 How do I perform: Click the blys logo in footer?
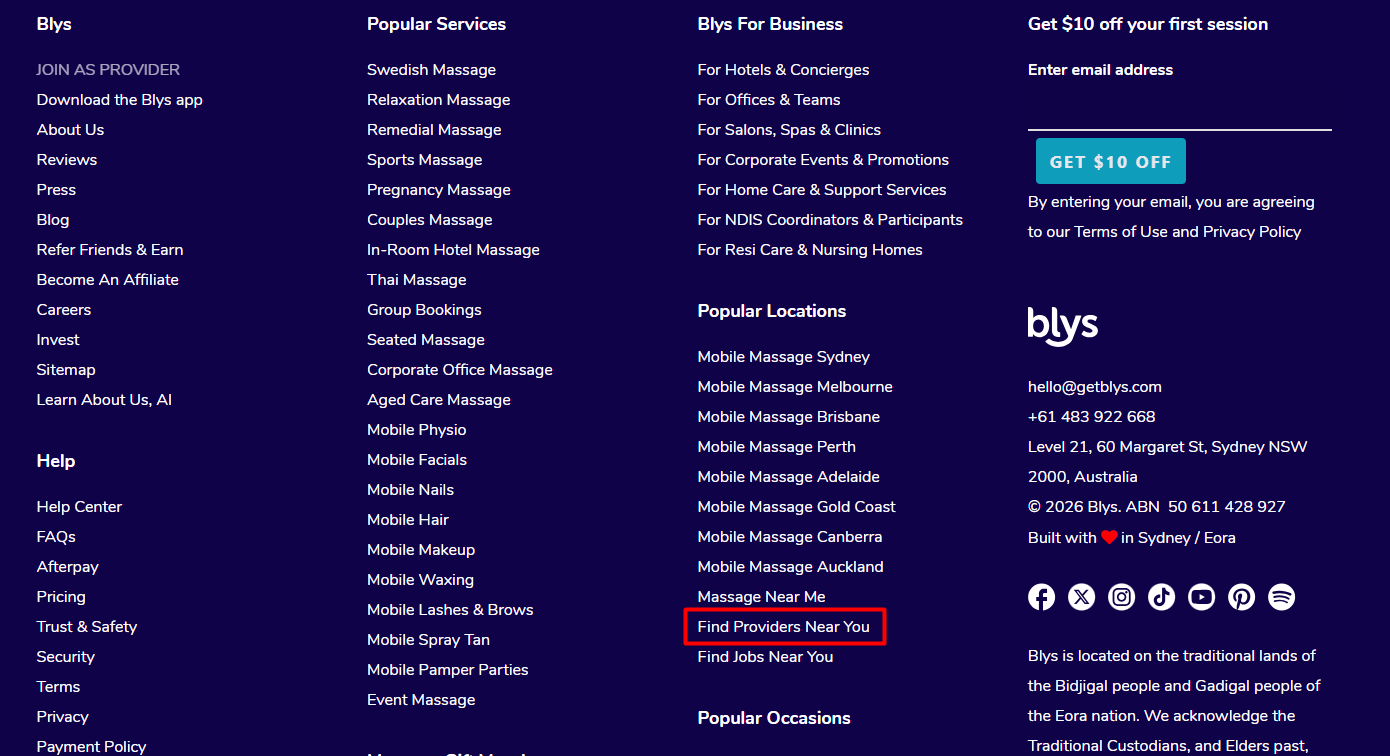point(1063,326)
